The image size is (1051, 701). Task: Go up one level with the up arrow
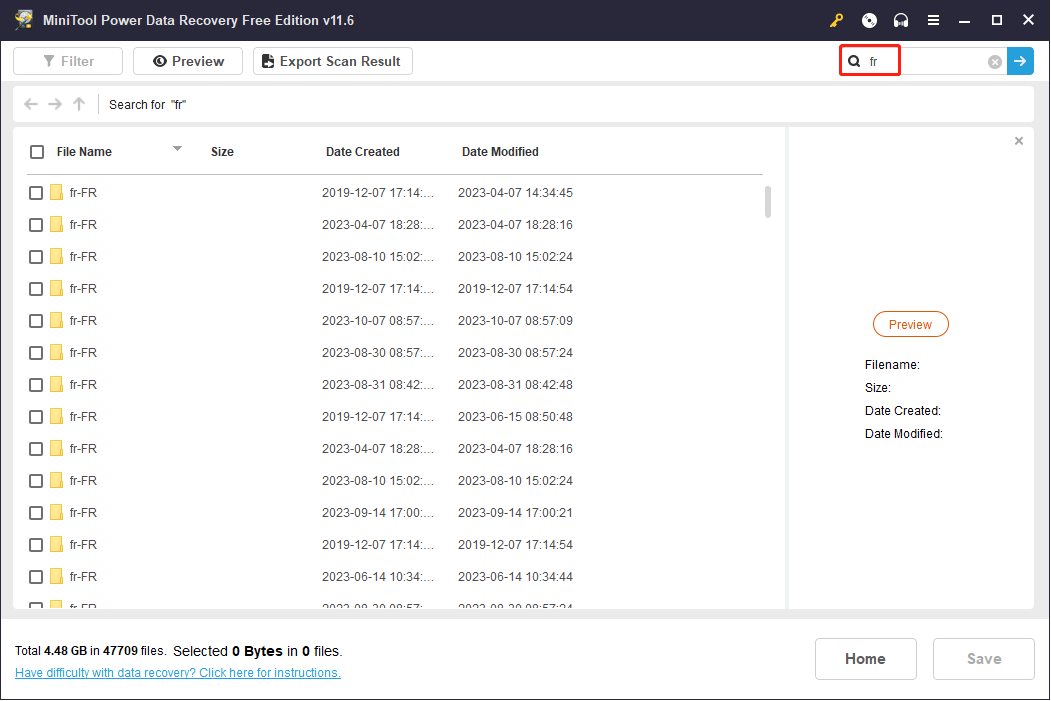(79, 104)
